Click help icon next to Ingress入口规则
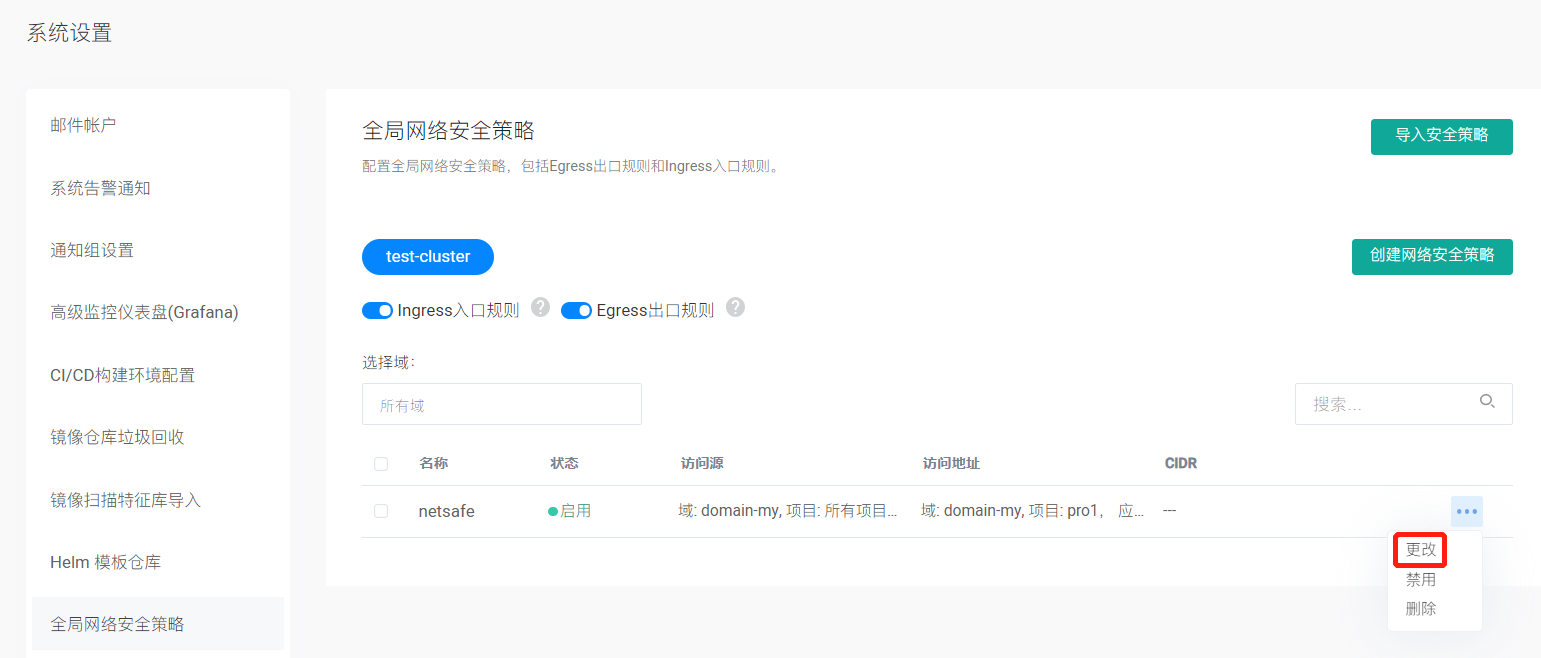 (x=541, y=307)
